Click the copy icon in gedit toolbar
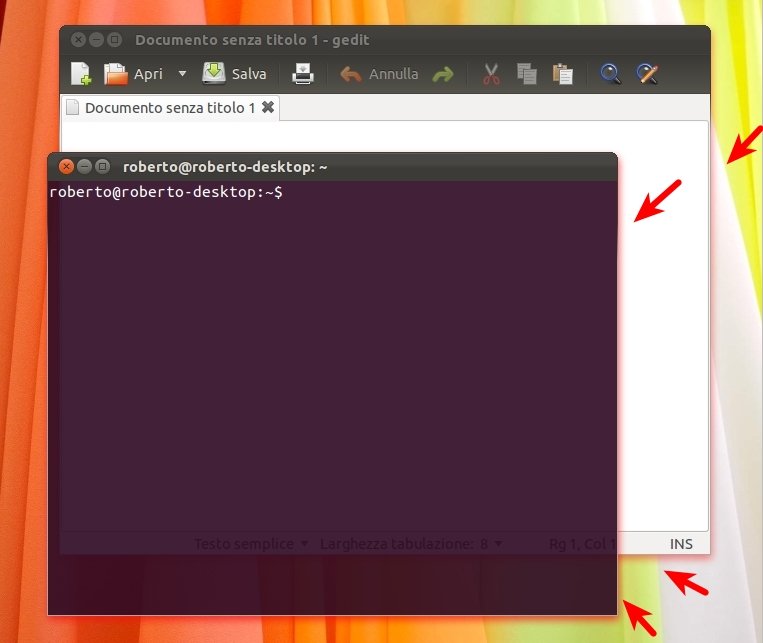This screenshot has width=763, height=643. pyautogui.click(x=527, y=74)
